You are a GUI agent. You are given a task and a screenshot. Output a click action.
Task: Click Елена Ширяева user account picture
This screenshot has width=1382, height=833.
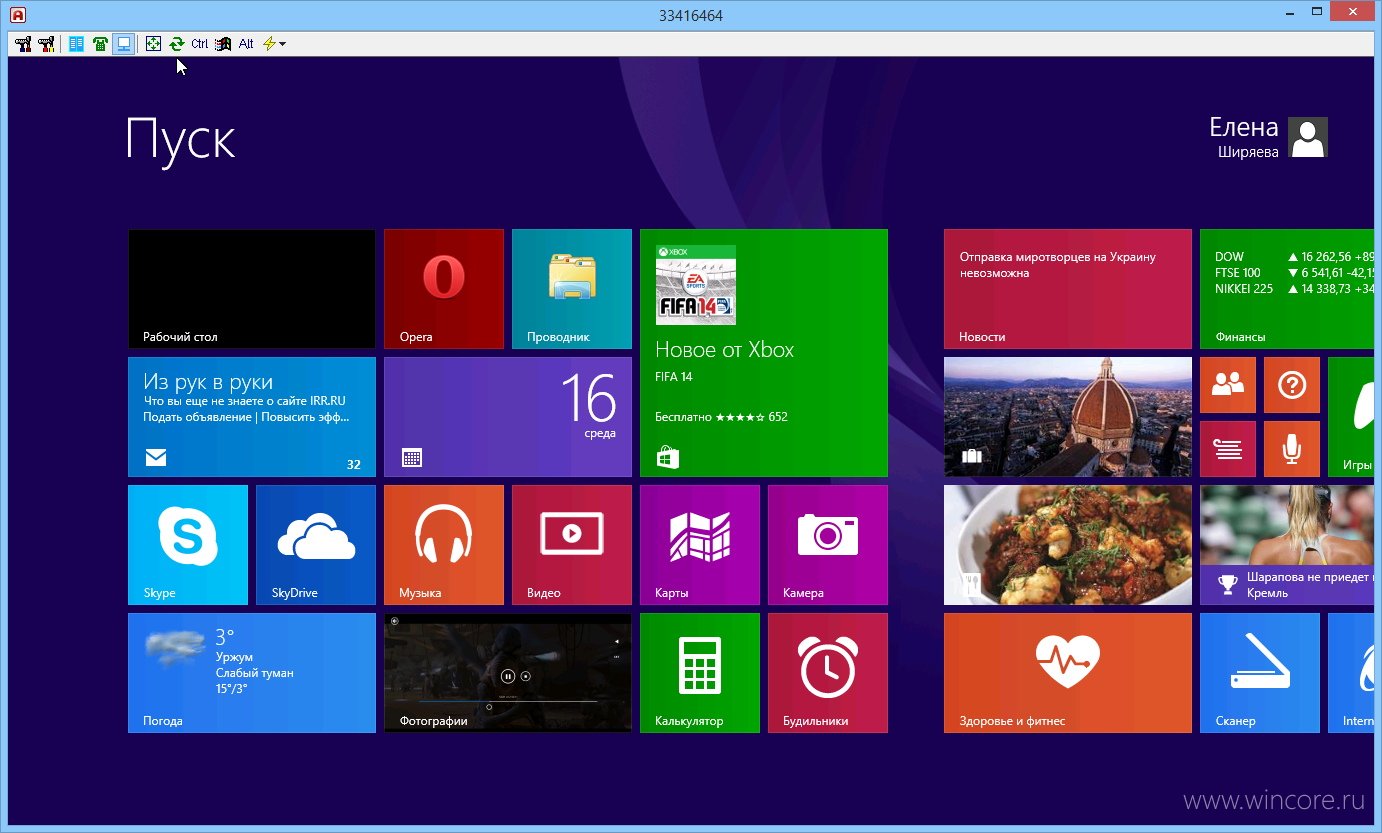pyautogui.click(x=1308, y=137)
